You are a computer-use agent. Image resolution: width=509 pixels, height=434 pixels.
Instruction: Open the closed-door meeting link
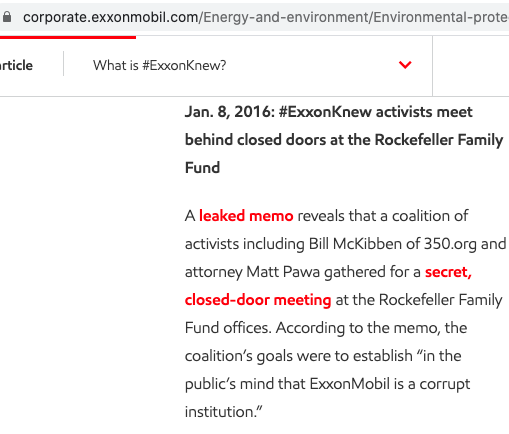[x=258, y=300]
